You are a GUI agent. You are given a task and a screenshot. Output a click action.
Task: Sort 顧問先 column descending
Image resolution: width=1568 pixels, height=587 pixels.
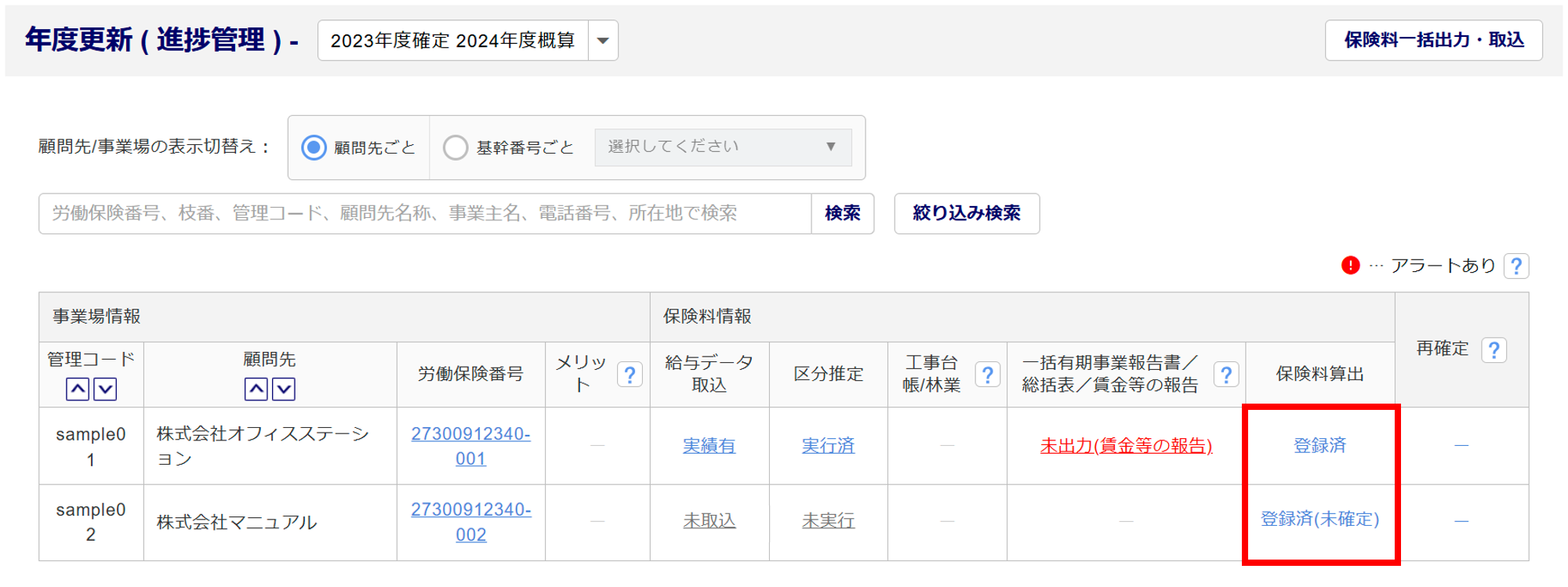pos(284,389)
